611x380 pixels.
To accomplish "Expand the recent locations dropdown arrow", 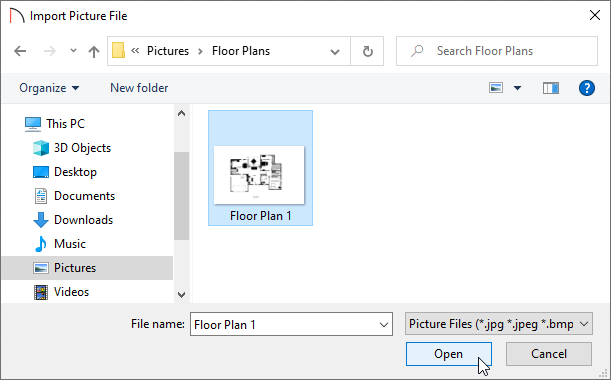I will click(73, 51).
